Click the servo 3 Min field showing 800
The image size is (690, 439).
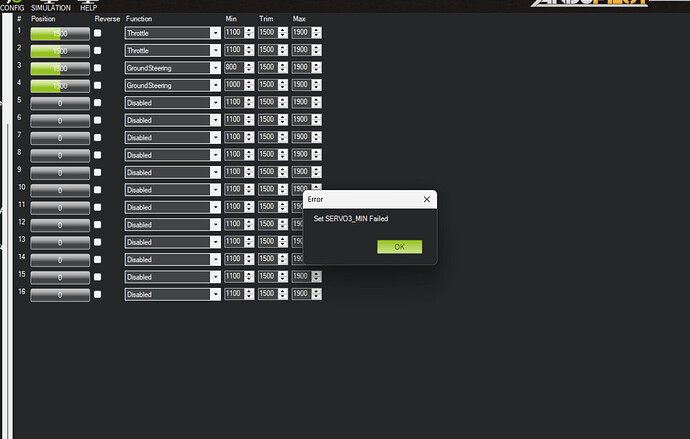click(234, 68)
